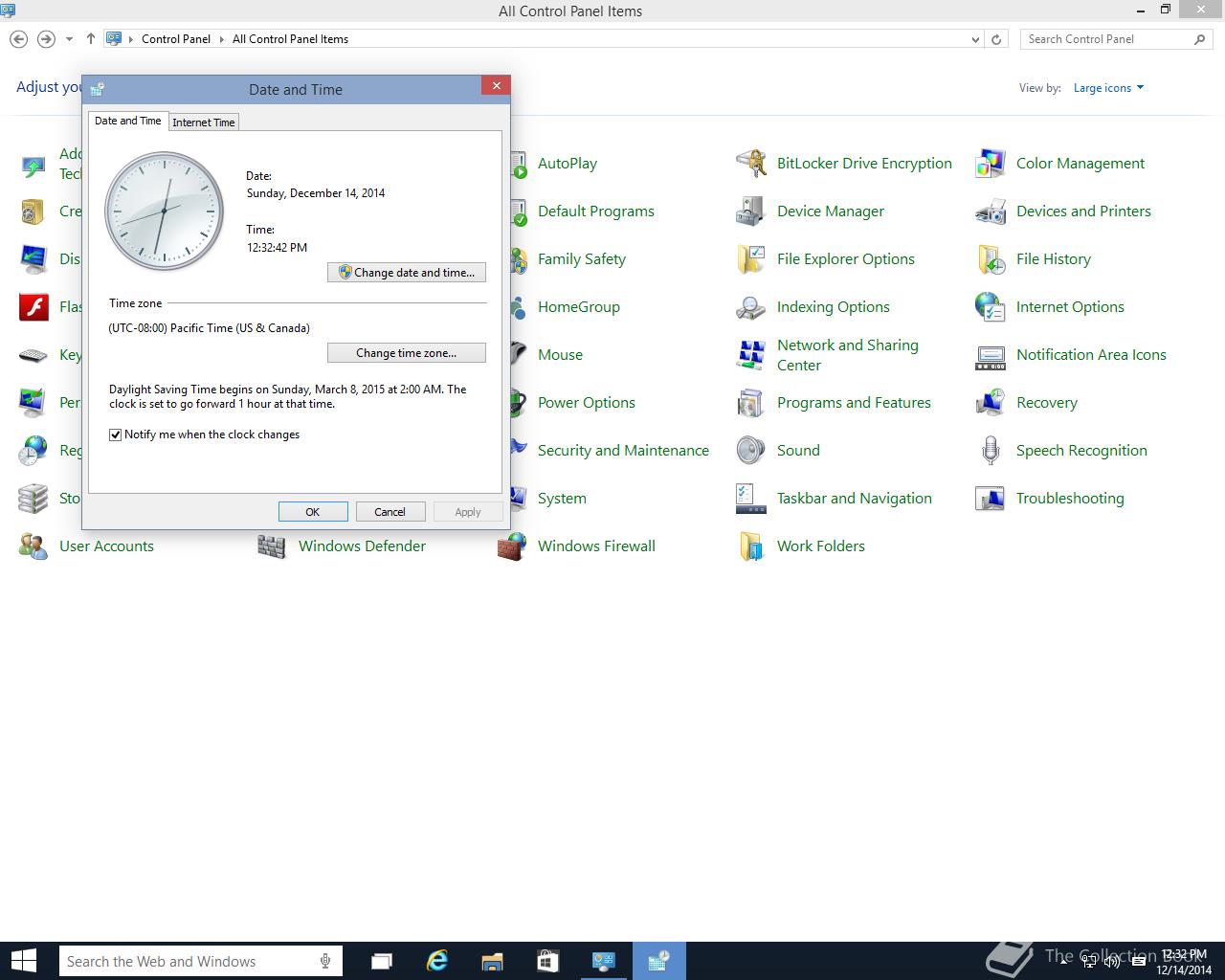
Task: Open the Color Management icon
Action: [991, 164]
